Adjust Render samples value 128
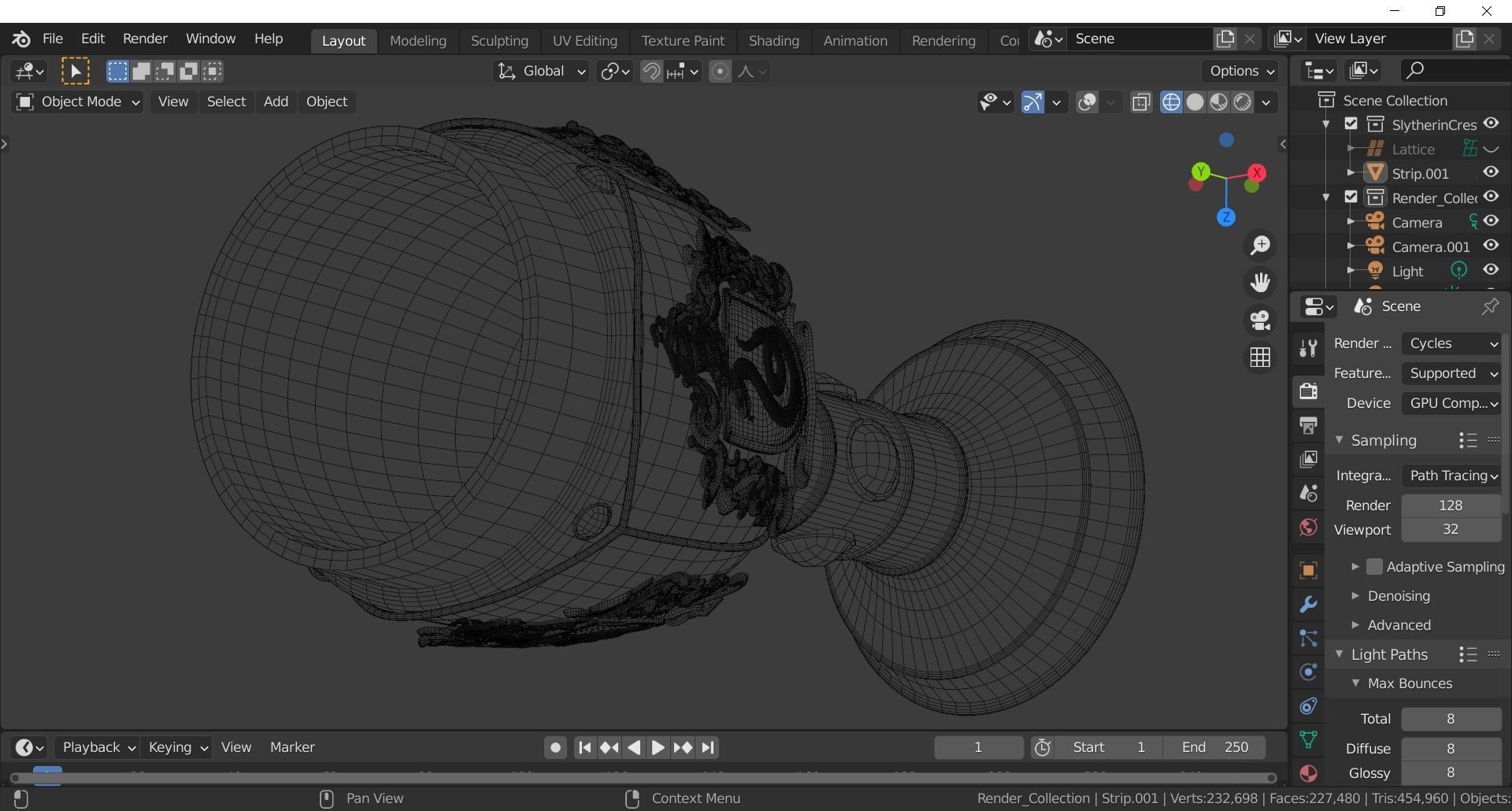Viewport: 1512px width, 811px height. pyautogui.click(x=1451, y=505)
